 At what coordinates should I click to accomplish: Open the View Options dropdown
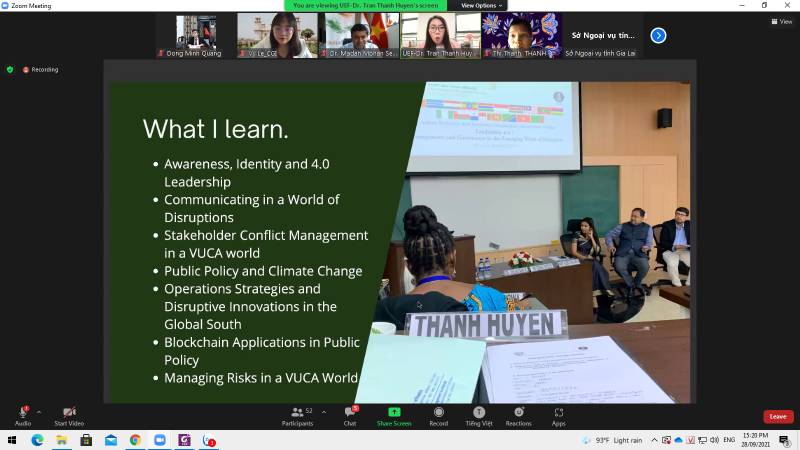[x=481, y=5]
